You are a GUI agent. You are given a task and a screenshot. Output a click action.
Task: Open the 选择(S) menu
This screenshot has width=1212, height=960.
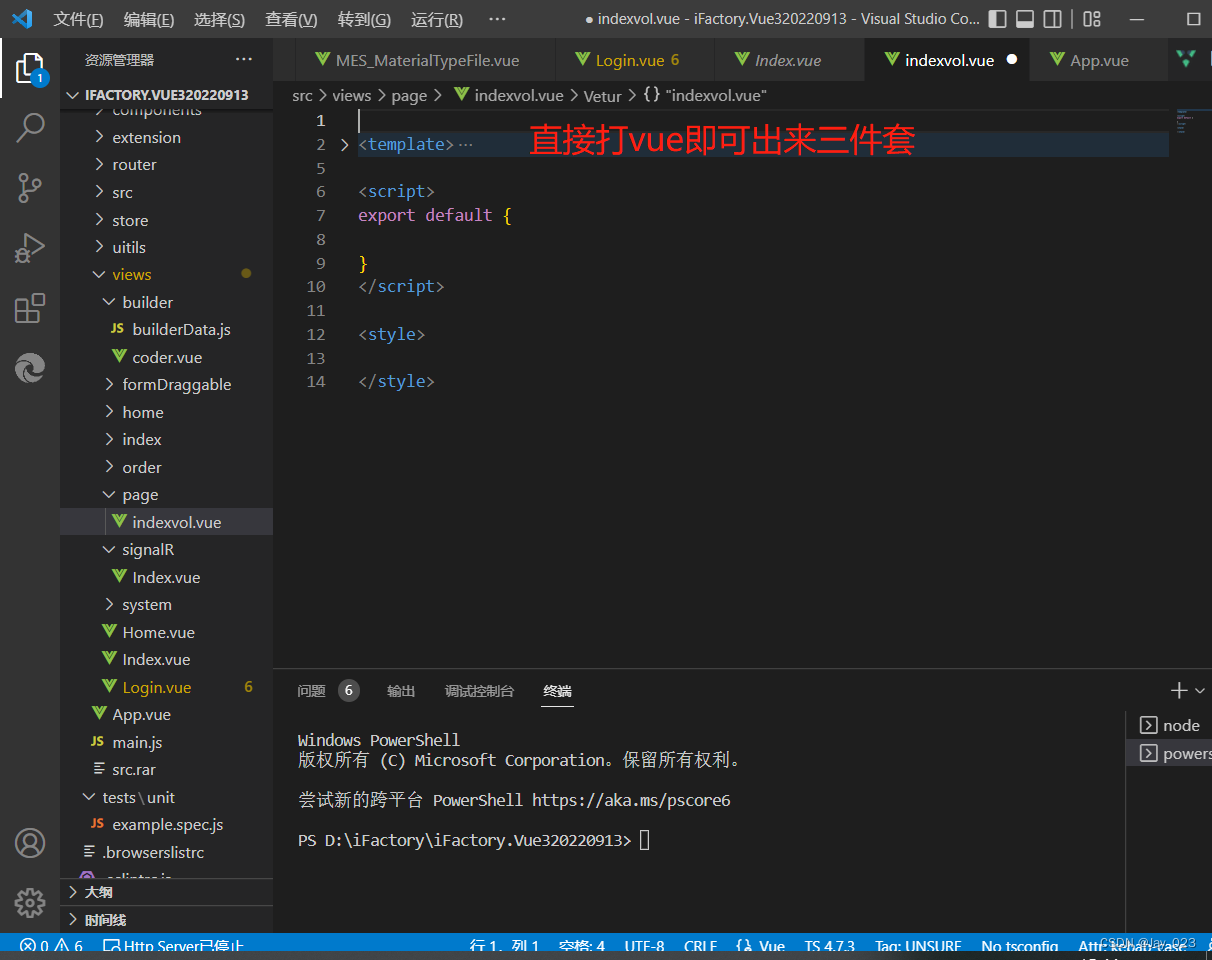coord(219,19)
